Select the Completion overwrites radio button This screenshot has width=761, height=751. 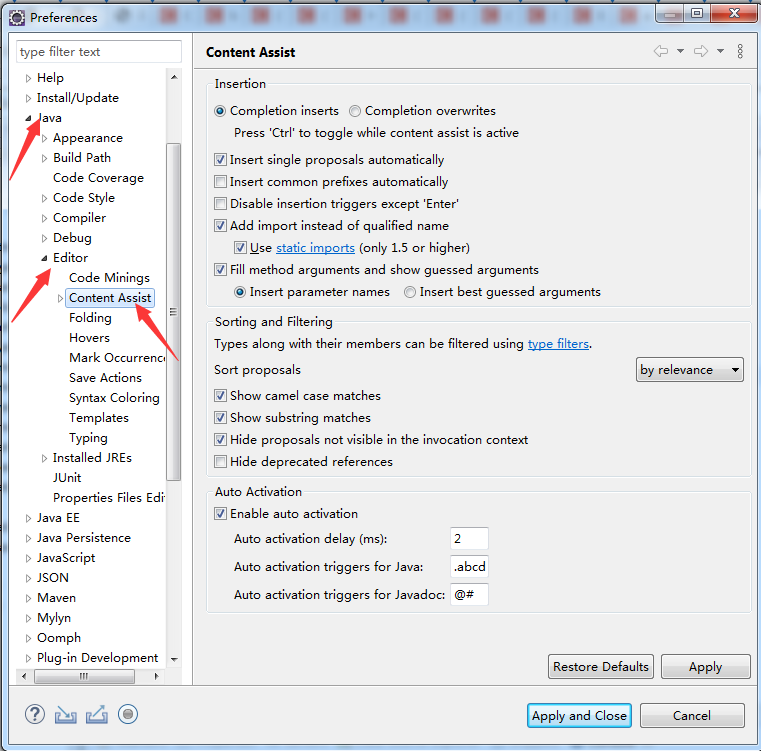(x=355, y=111)
